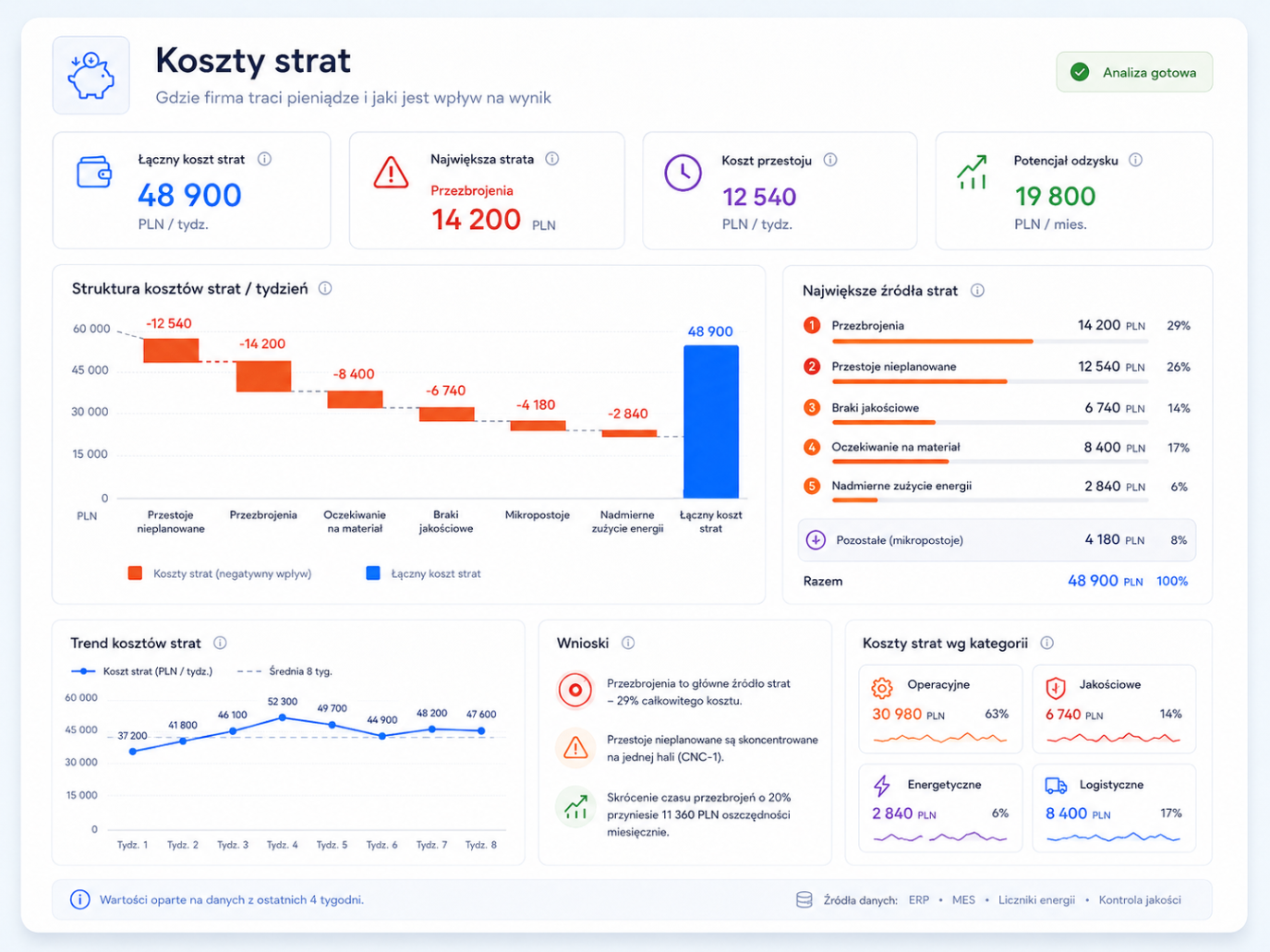Click the orange -14 200 waterfall bar

coord(263,376)
